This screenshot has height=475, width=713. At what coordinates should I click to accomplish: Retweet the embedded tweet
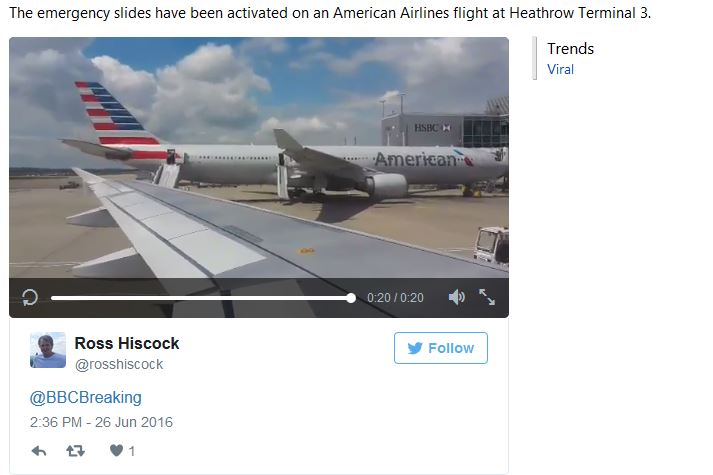pos(75,451)
